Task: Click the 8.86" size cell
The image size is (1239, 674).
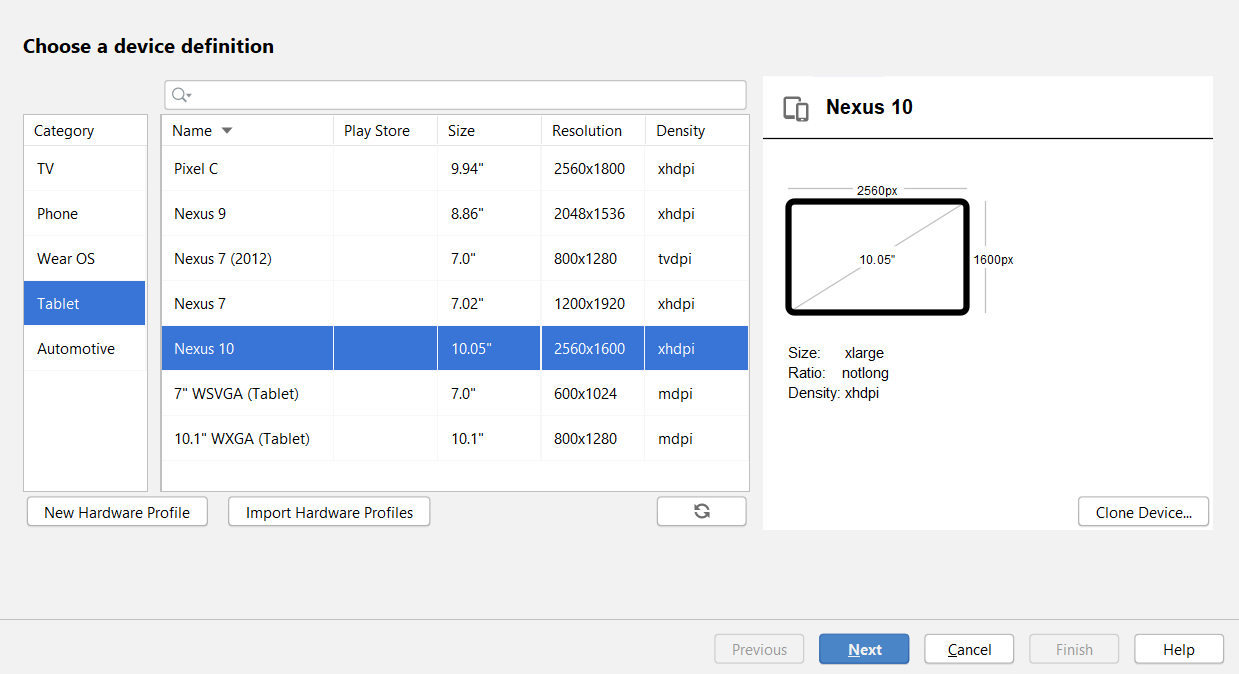Action: tap(489, 214)
